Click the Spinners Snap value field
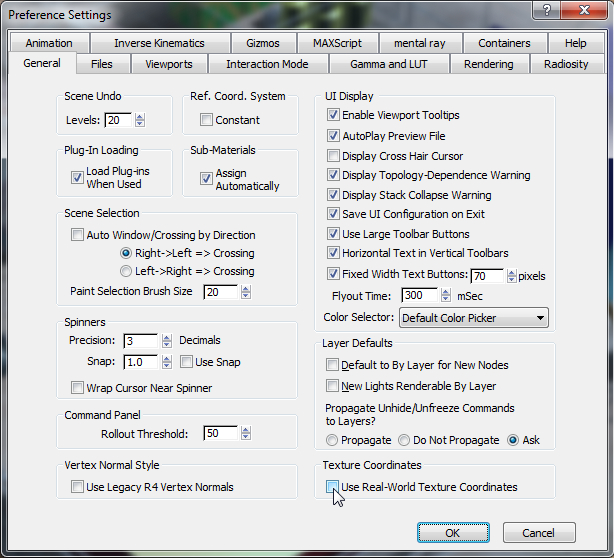Screen dimensions: 614x558 141,362
